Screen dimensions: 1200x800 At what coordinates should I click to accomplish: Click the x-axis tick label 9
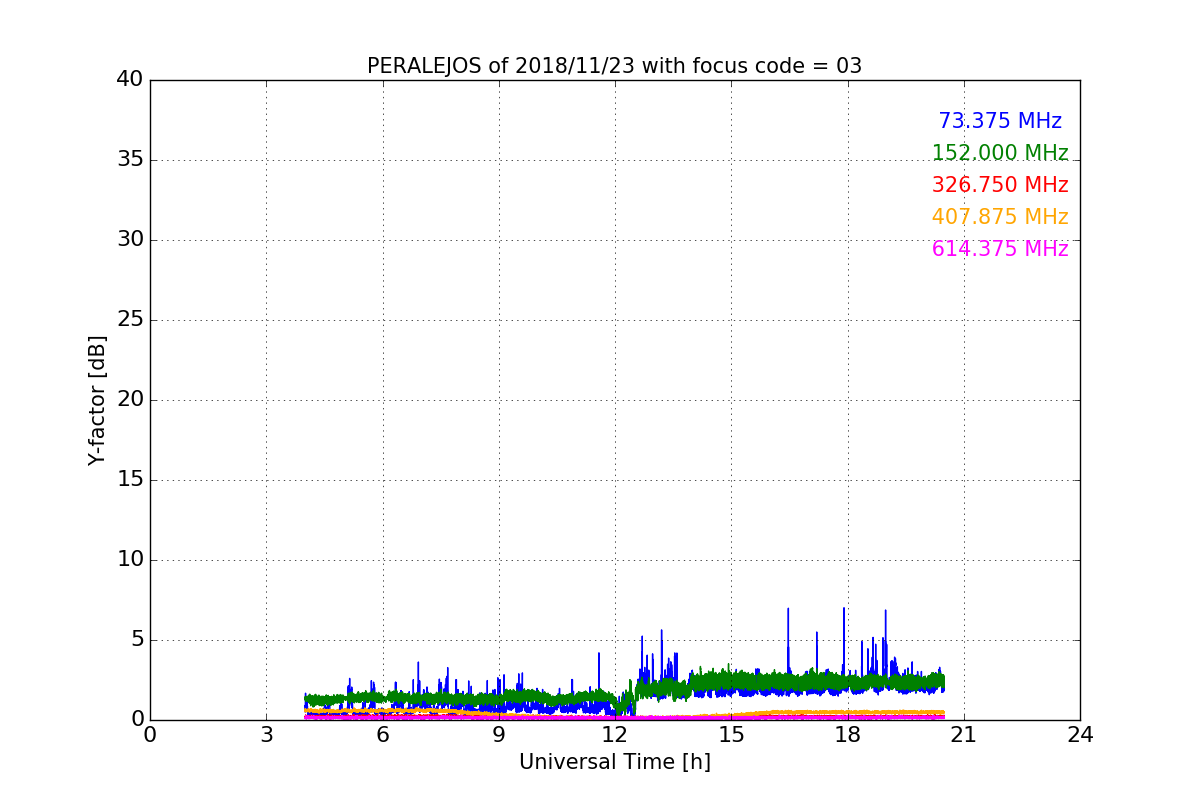(x=499, y=735)
